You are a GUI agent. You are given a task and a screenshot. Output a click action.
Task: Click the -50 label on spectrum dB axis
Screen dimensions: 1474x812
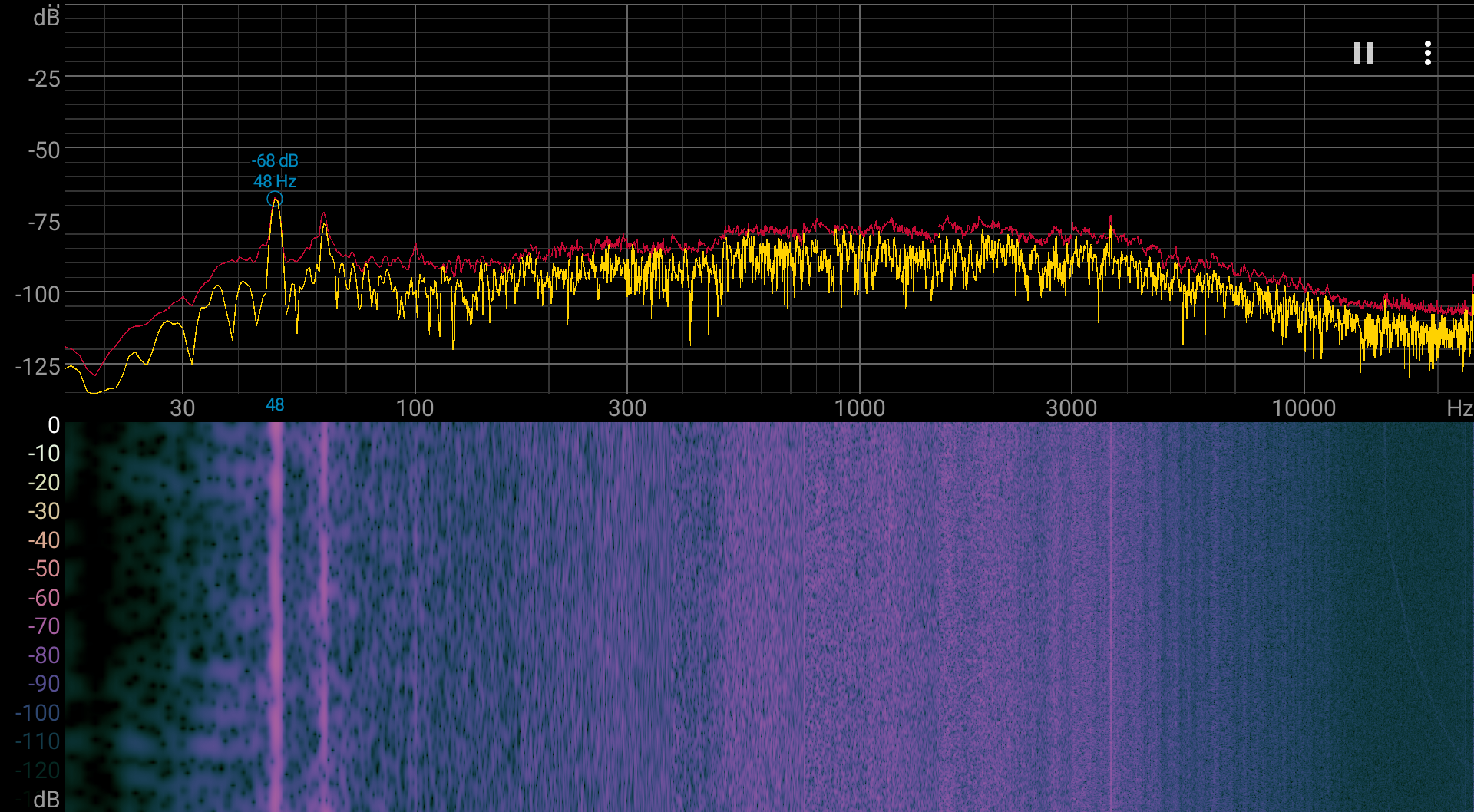[44, 150]
